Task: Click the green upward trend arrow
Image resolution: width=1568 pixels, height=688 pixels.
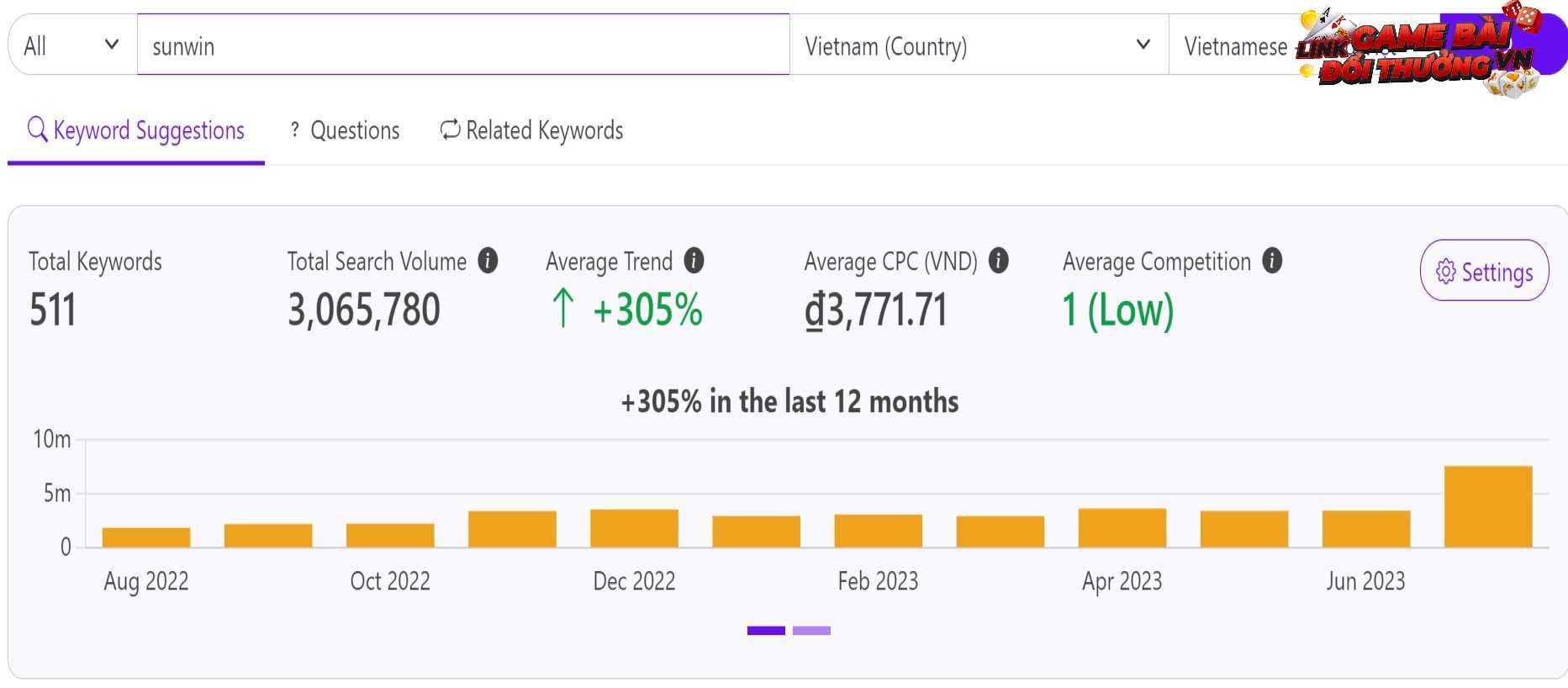Action: coord(563,308)
